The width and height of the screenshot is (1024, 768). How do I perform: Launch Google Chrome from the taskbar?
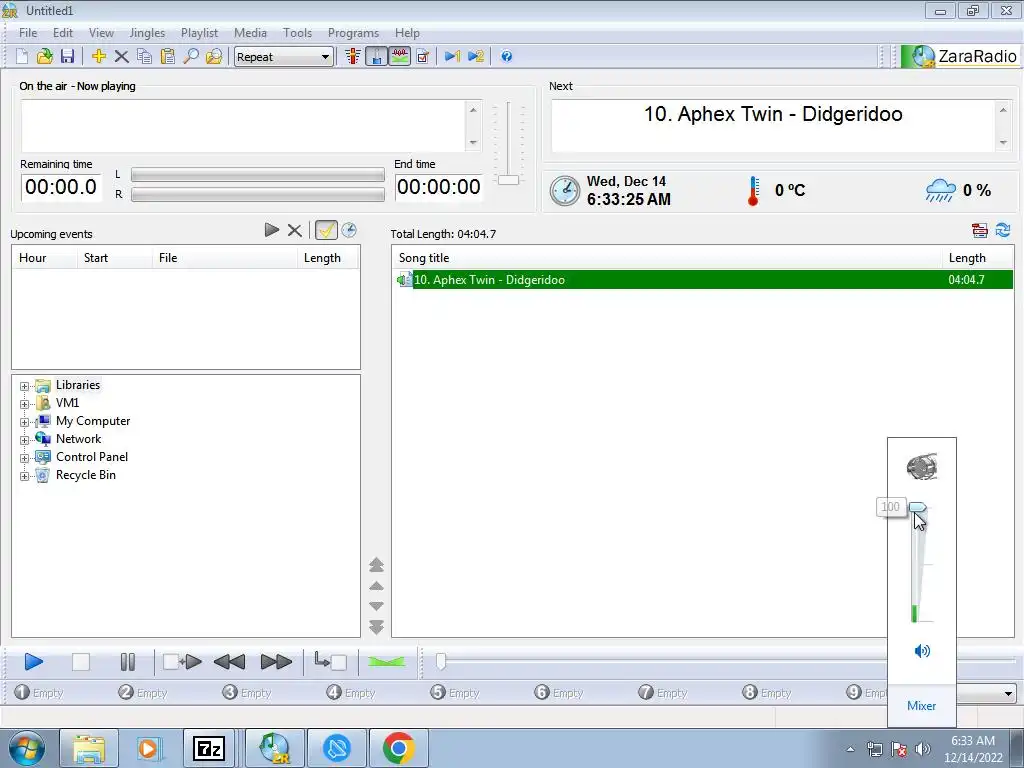click(398, 748)
